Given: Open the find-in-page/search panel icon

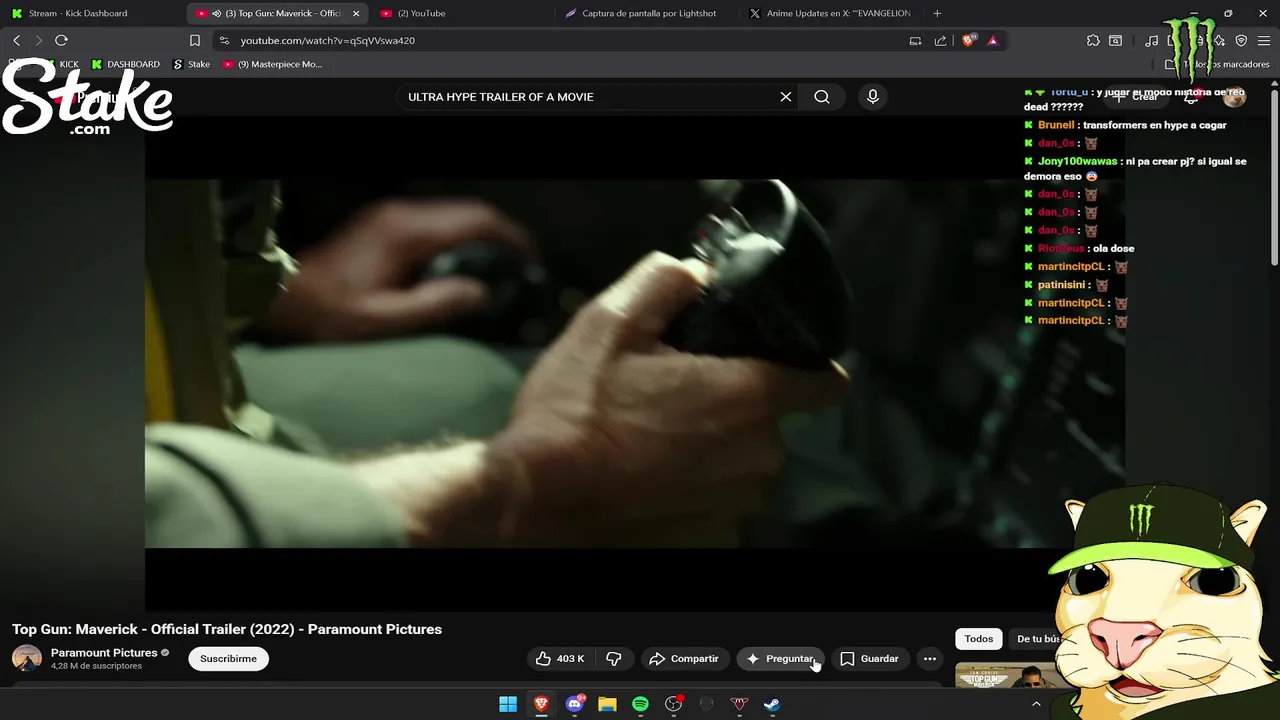Looking at the screenshot, I should [1115, 41].
